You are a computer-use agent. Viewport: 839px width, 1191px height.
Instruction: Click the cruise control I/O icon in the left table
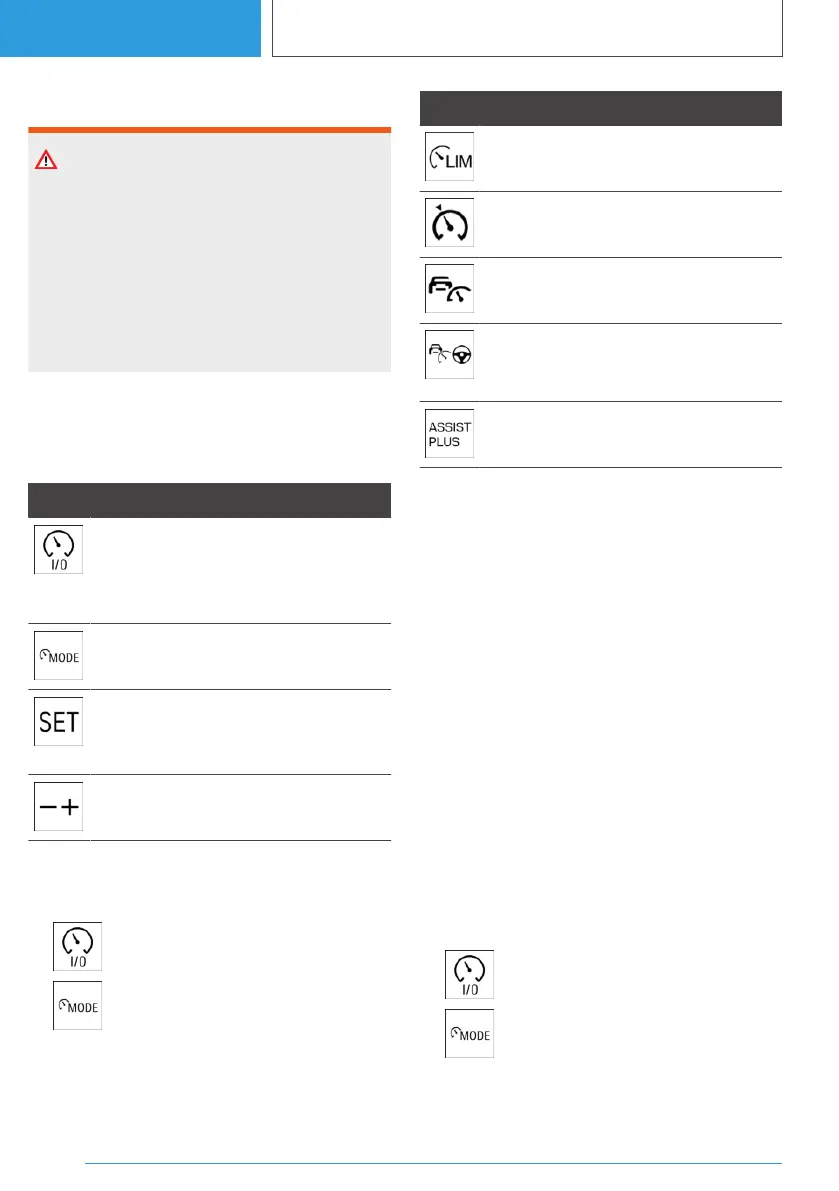pos(59,549)
